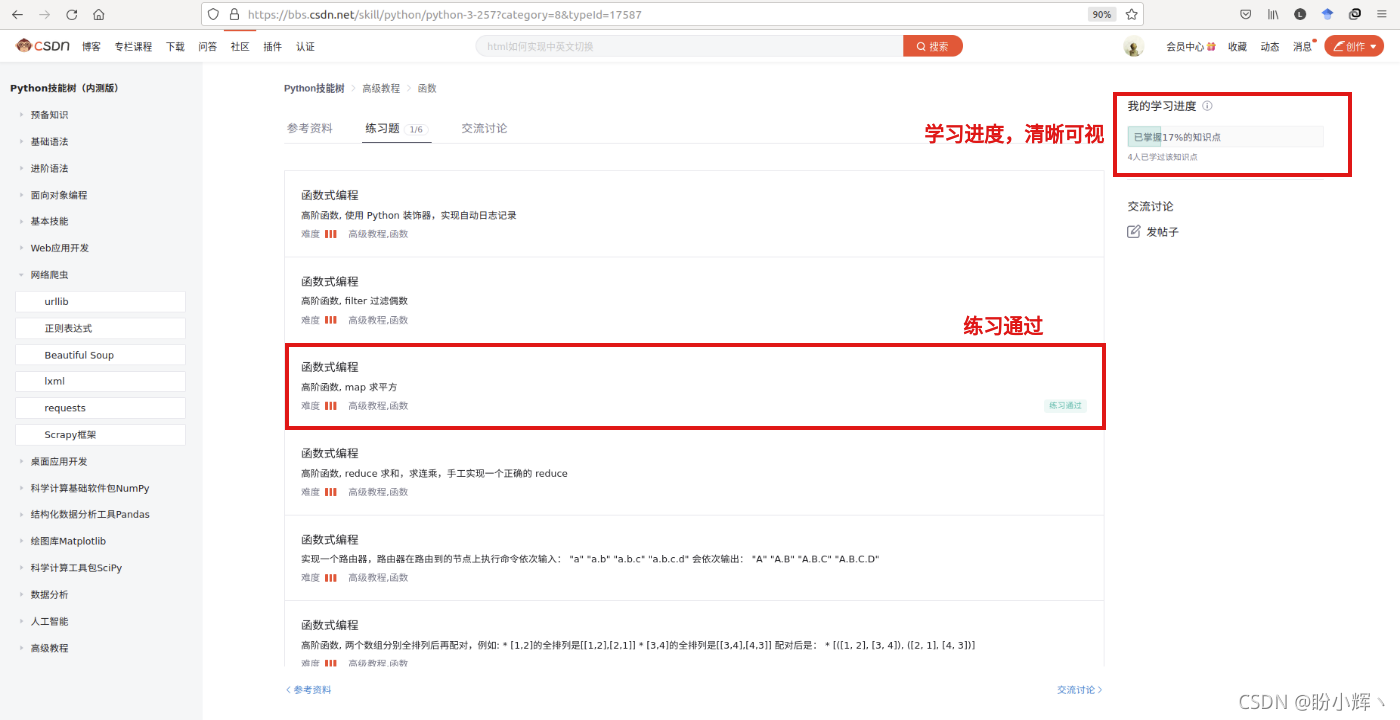Image resolution: width=1400 pixels, height=720 pixels.
Task: Click the 已掌握17% learning progress bar
Action: (1225, 137)
